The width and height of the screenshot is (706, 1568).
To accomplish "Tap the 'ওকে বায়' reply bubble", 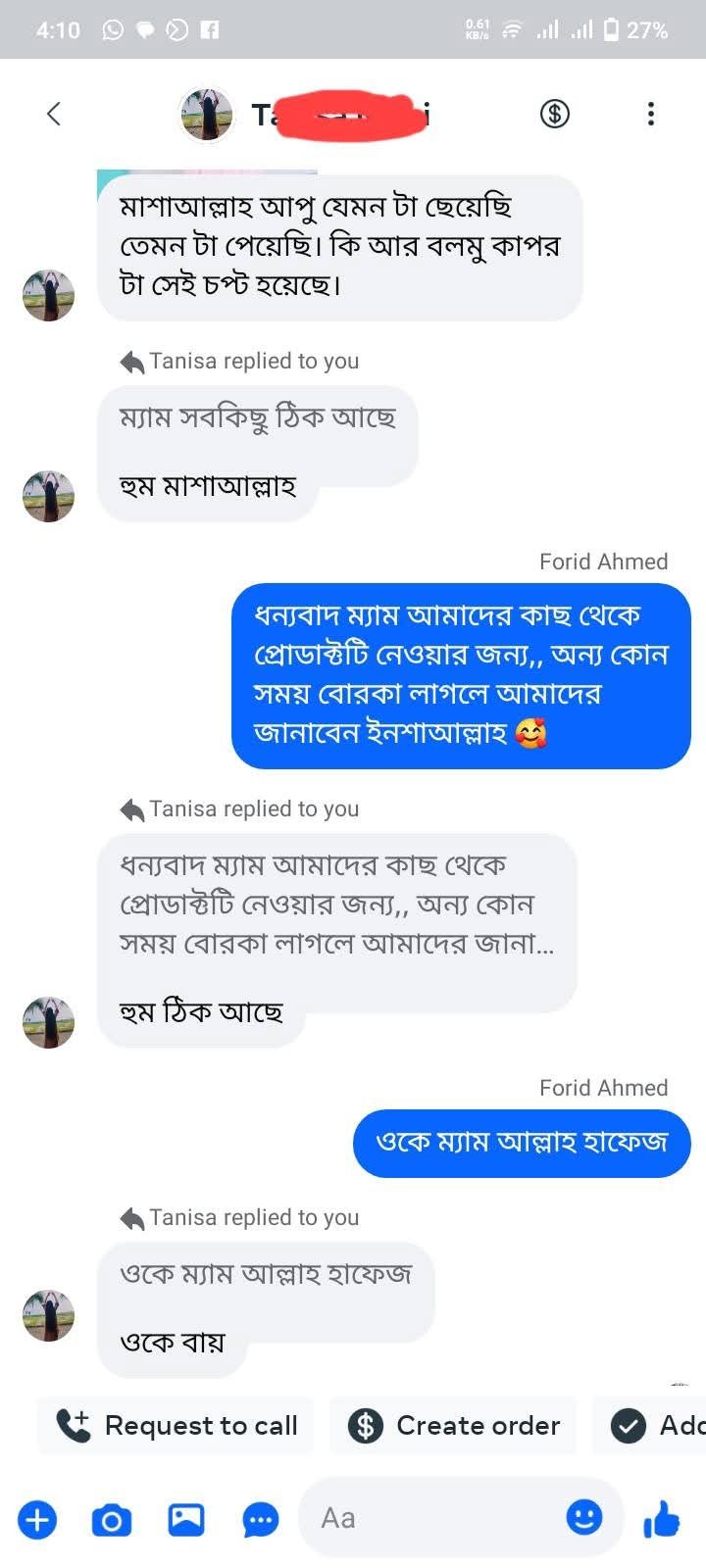I will (x=173, y=1343).
